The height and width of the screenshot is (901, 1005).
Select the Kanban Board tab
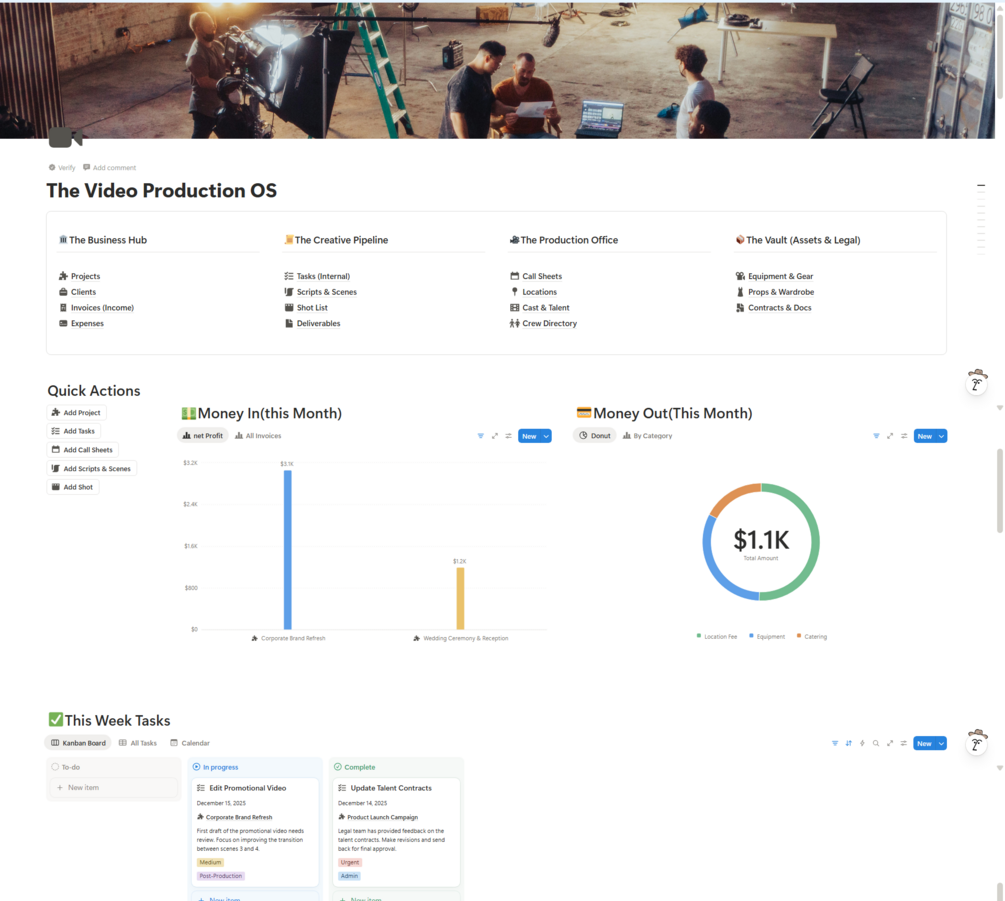tap(78, 743)
